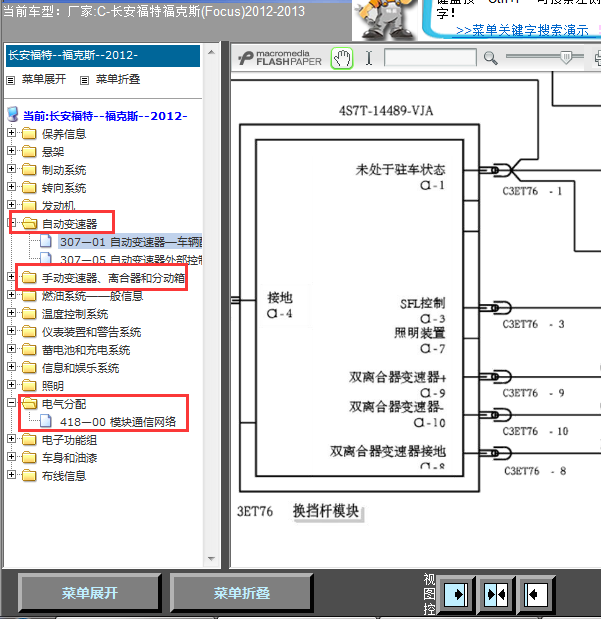Collapse the 电气分配 tree node
The image size is (601, 619).
click(11, 403)
